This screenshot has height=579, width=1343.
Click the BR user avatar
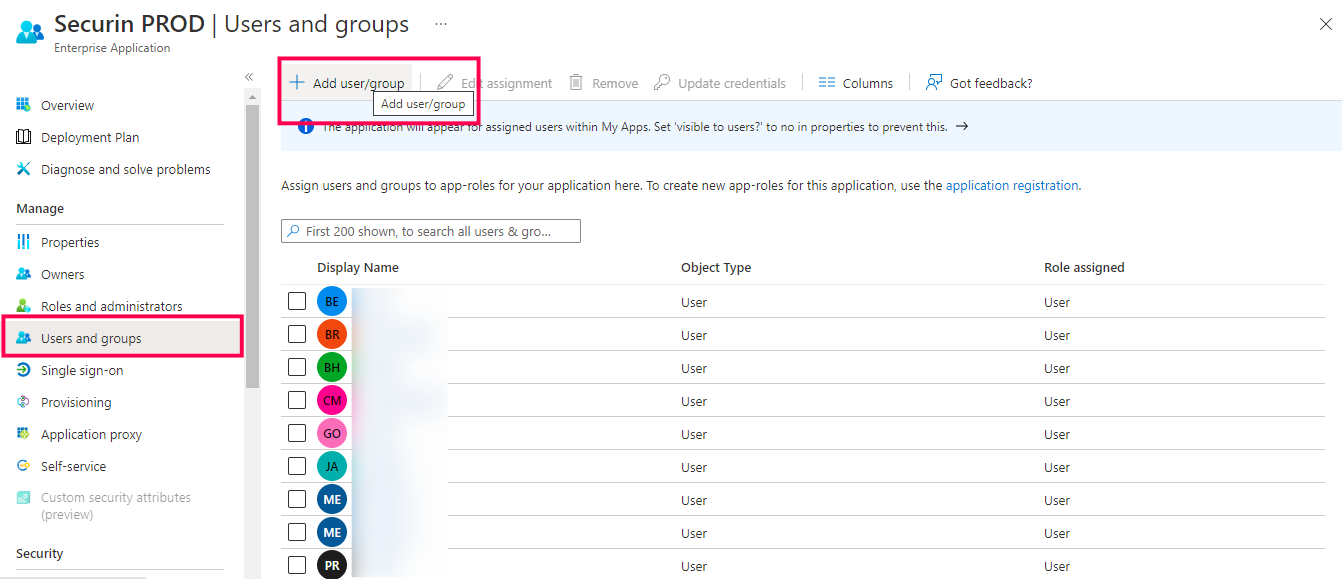[x=332, y=335]
